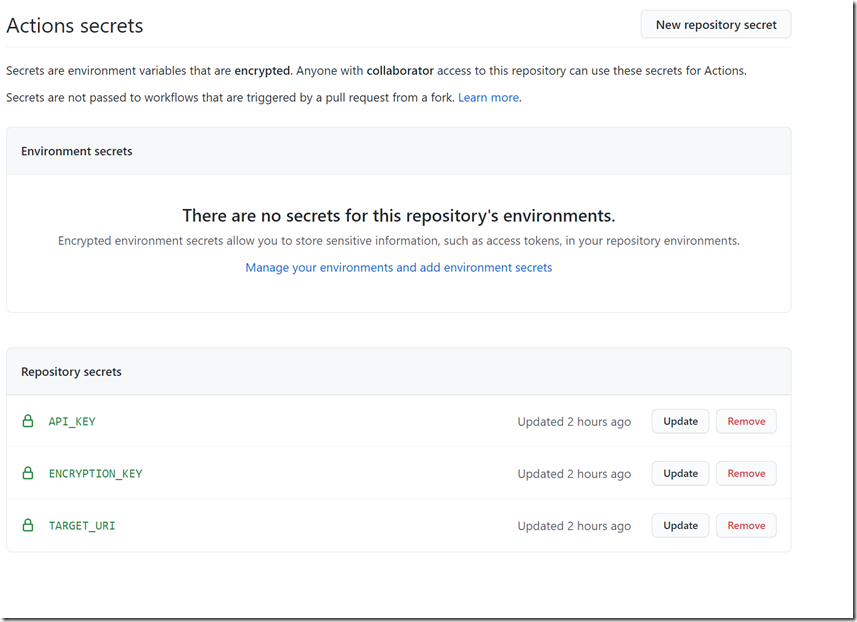Click the lock icon beside TARGET_URI
The width and height of the screenshot is (857, 622).
(28, 525)
